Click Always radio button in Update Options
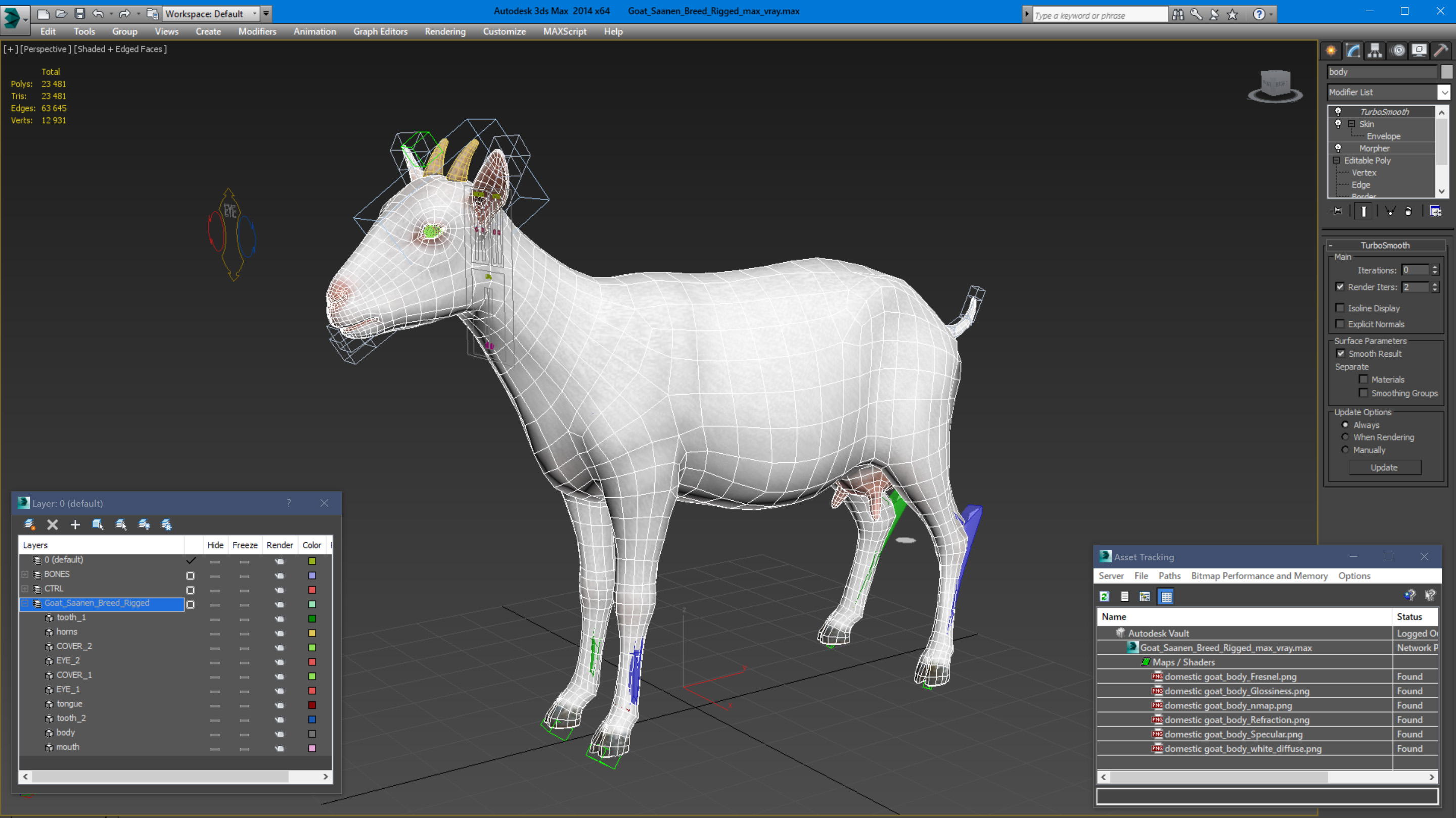 pos(1344,424)
